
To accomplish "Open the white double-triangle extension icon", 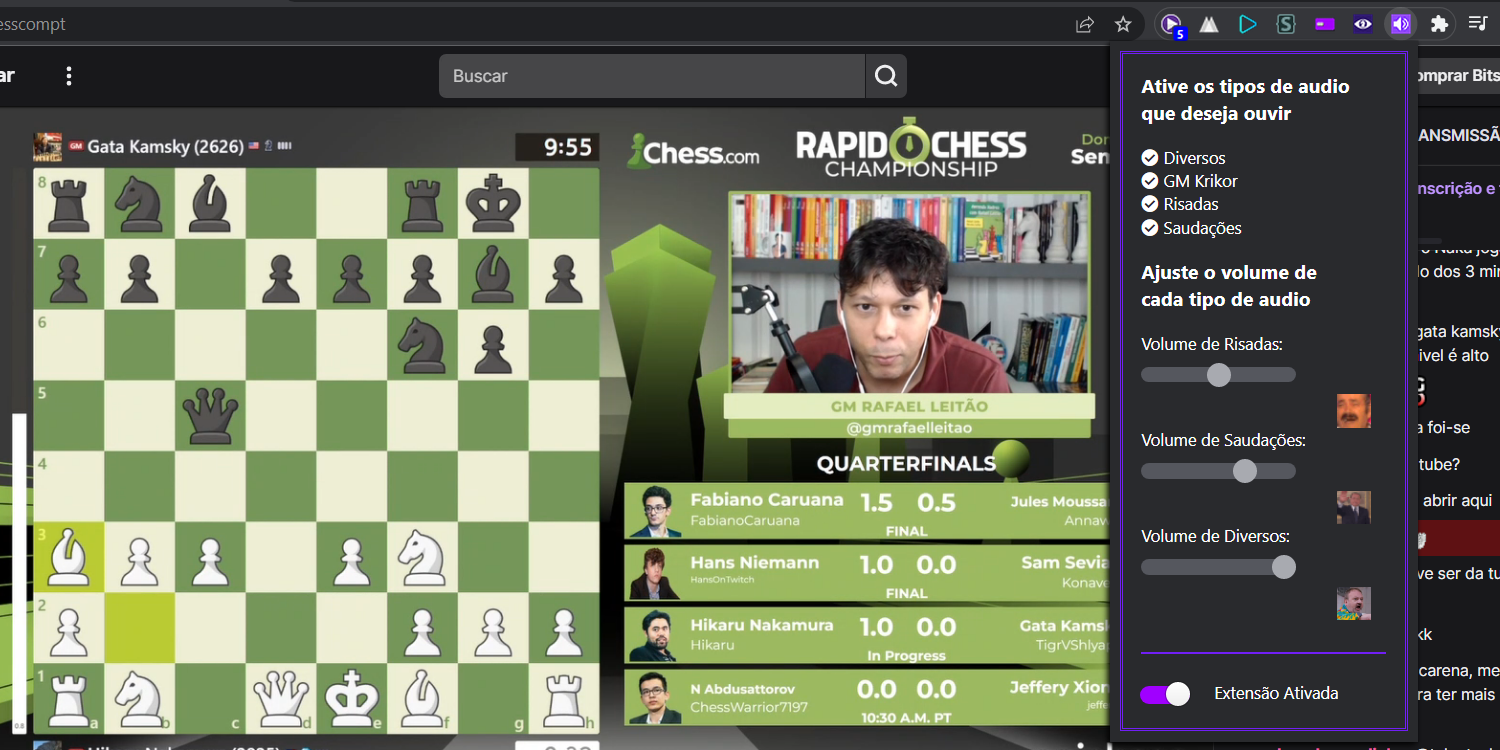I will (1209, 24).
